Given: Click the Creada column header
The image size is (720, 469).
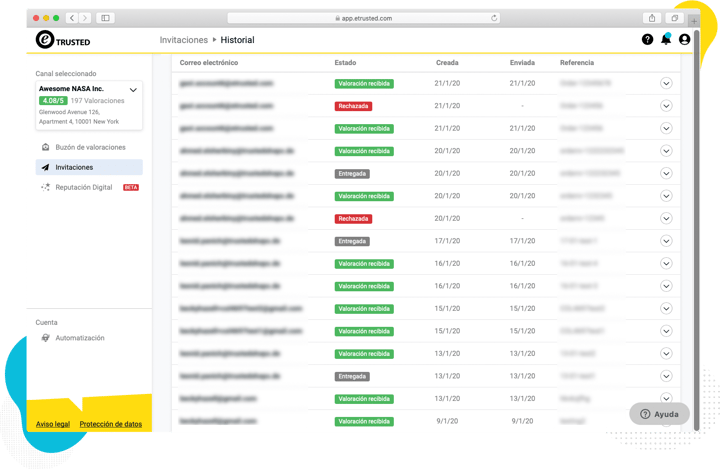Looking at the screenshot, I should coord(447,62).
